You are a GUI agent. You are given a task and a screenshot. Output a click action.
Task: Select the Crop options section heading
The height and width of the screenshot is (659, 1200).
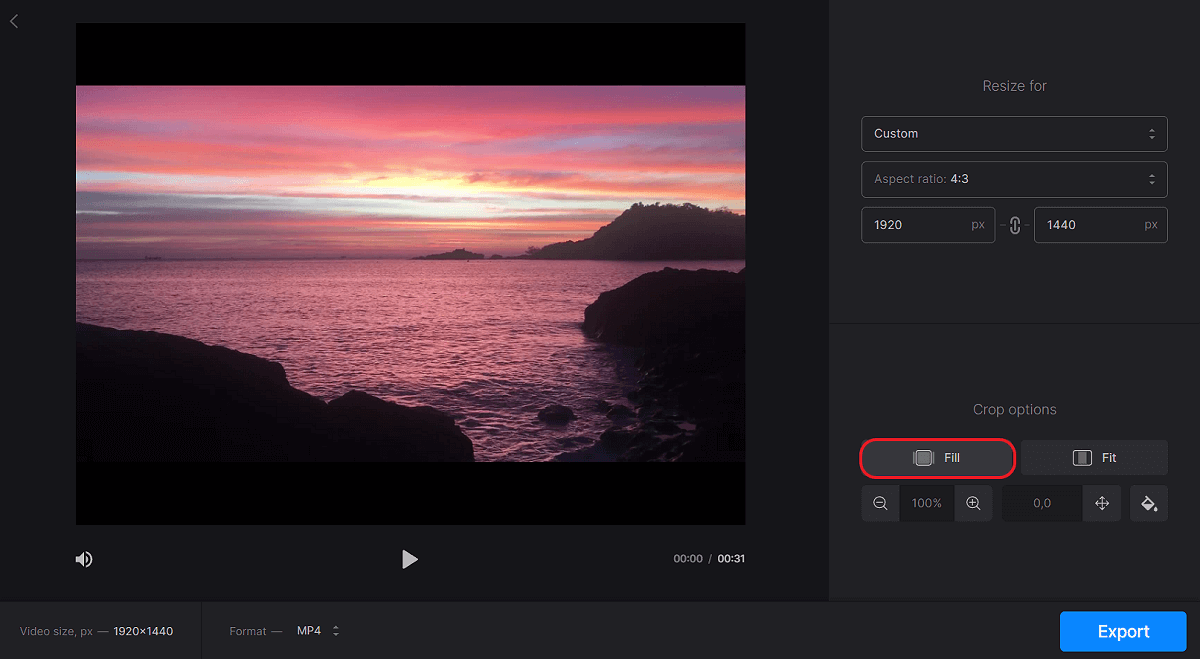pos(1014,409)
